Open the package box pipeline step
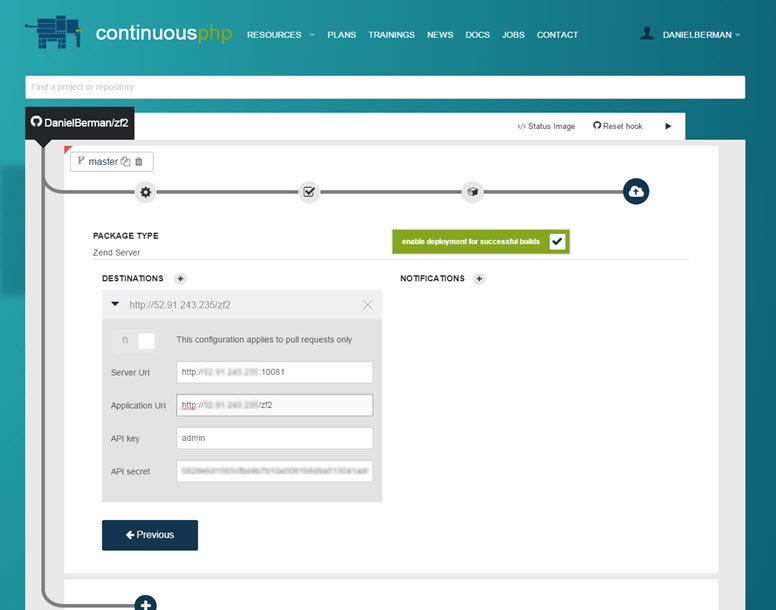Screen dimensions: 776x610 coord(473,192)
